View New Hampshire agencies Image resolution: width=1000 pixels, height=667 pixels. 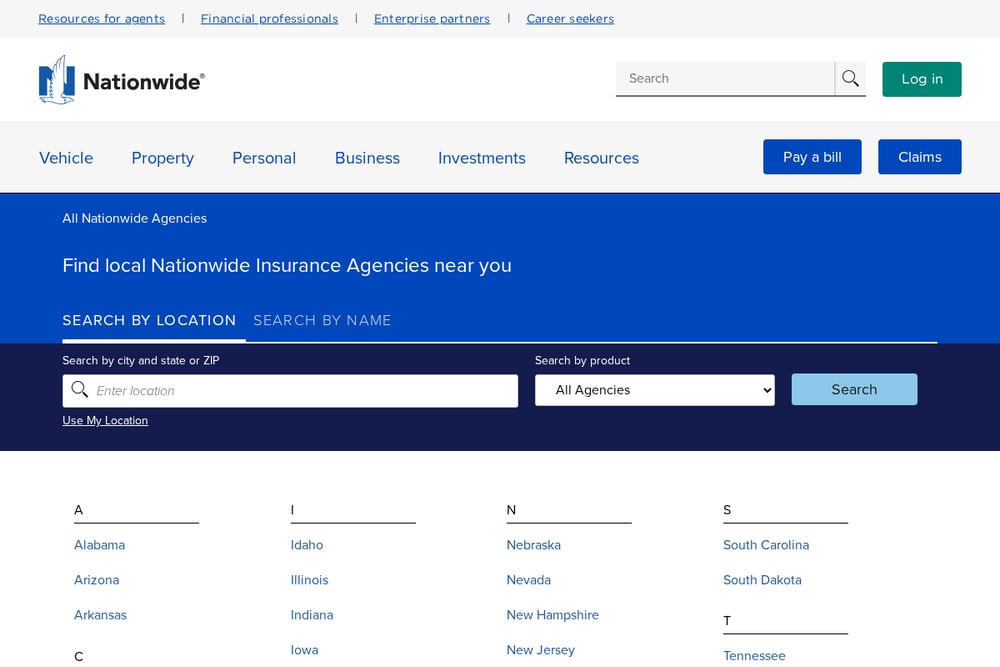(552, 615)
